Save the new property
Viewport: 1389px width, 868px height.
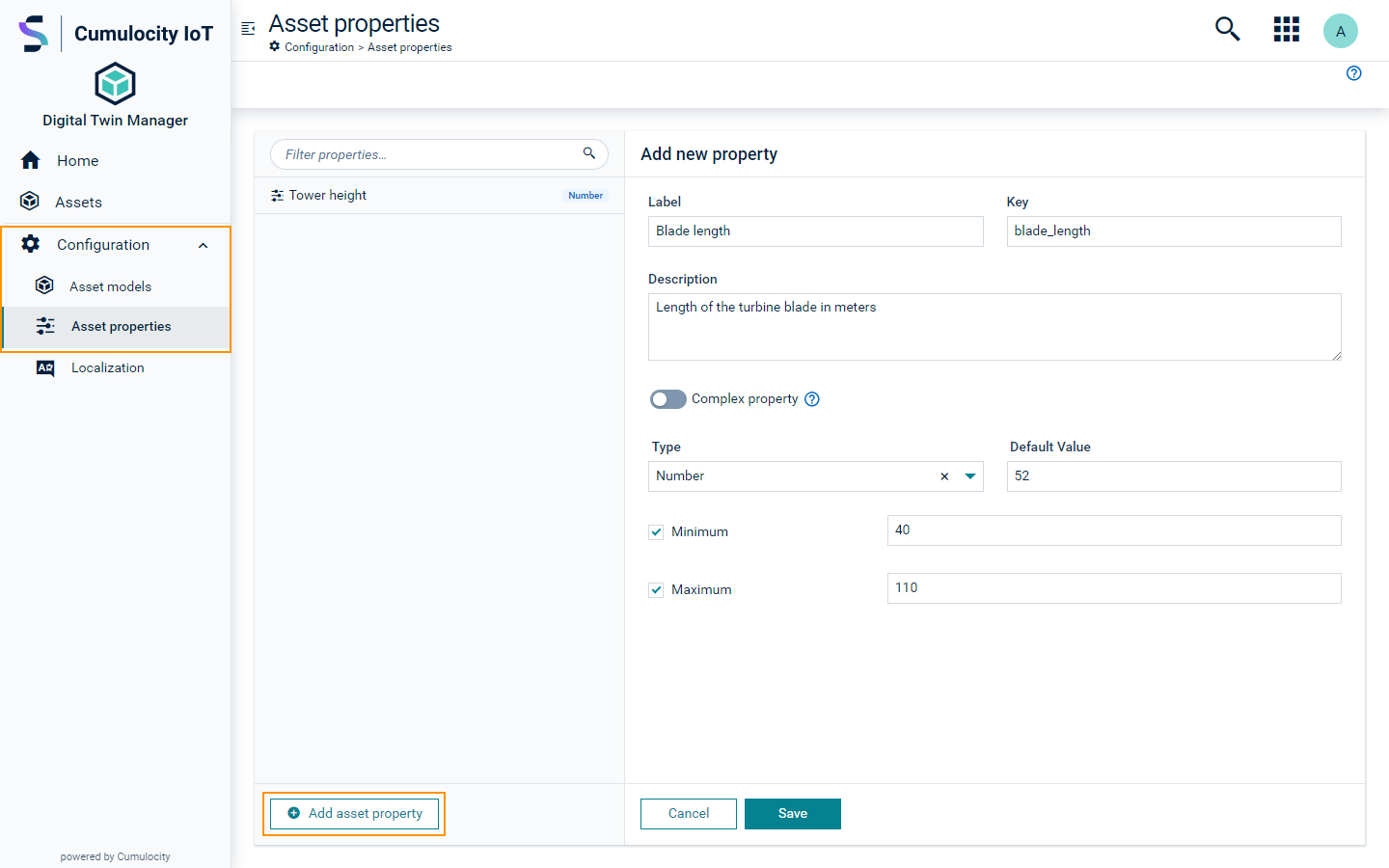click(x=793, y=814)
